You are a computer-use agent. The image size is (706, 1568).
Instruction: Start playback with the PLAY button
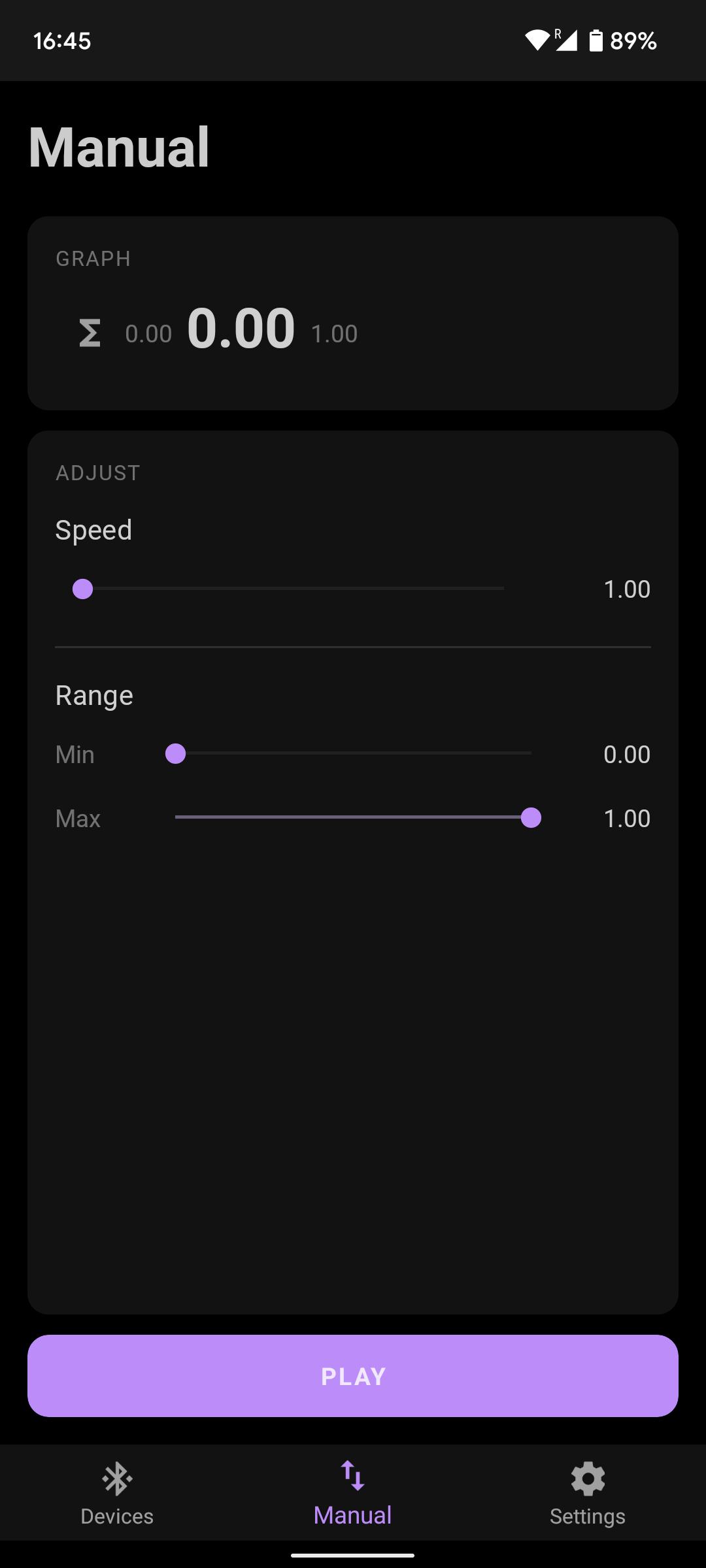(353, 1376)
